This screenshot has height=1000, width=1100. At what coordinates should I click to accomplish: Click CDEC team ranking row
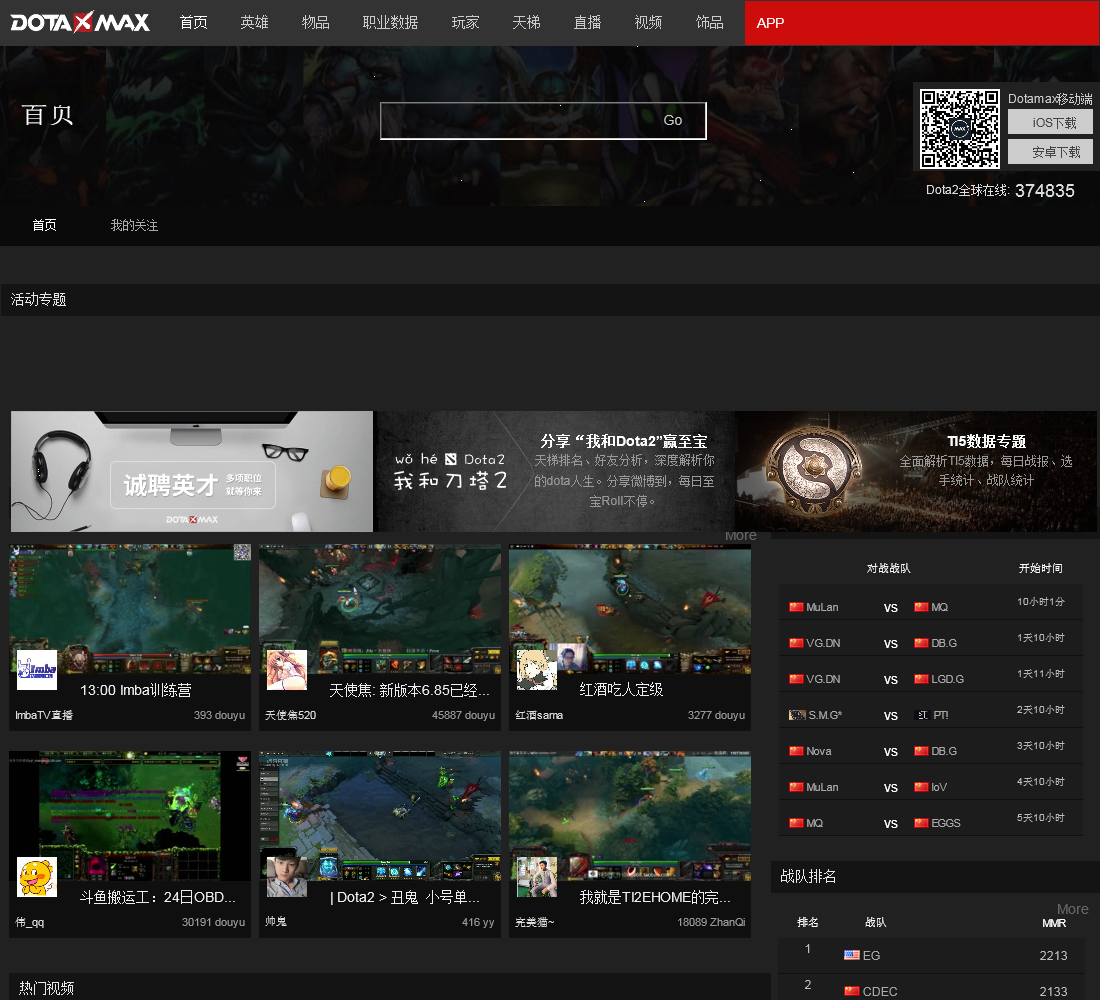coord(930,988)
